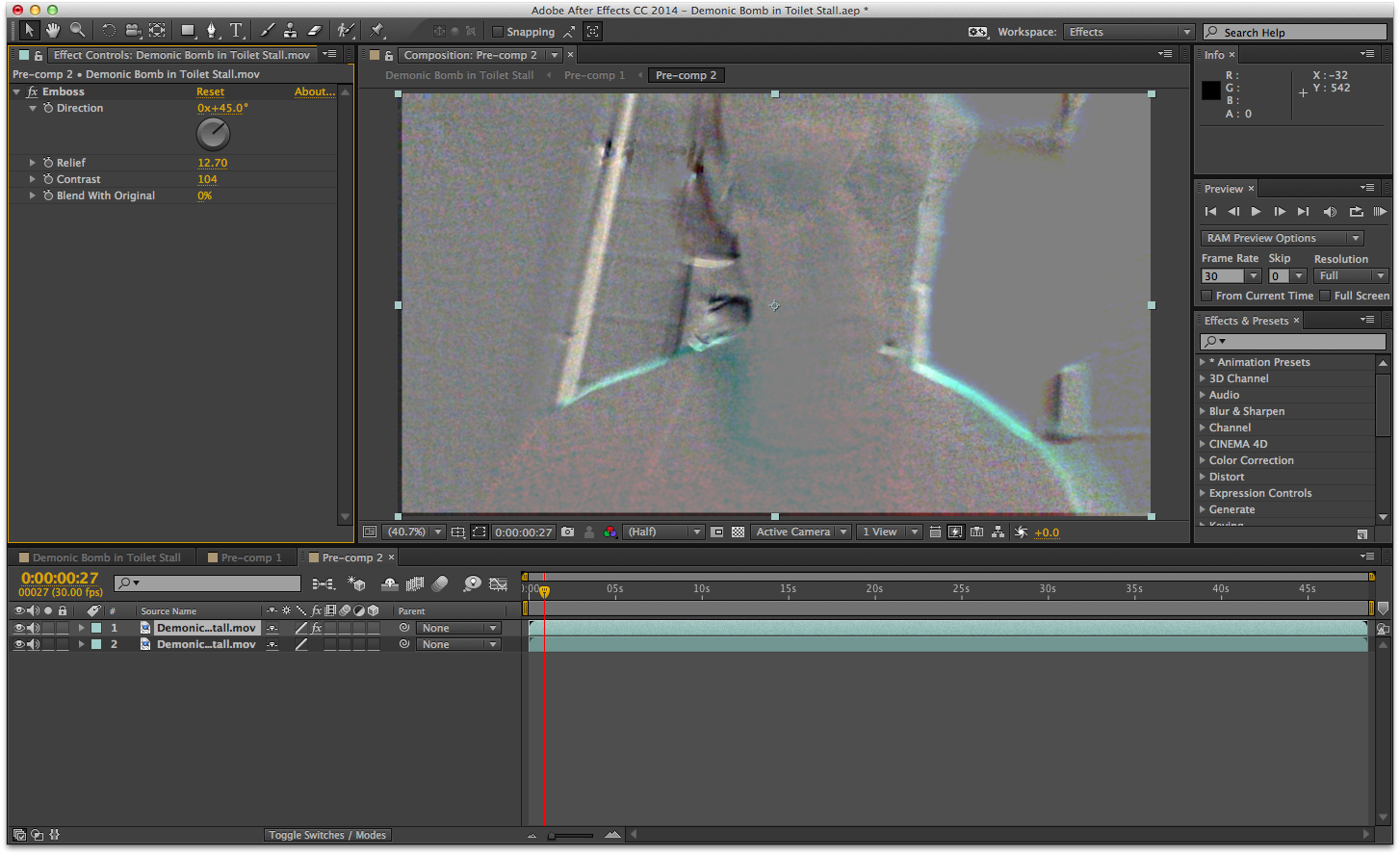Screen dimensions: 1400x855
Task: Open the Composition Flowchart icon
Action: (x=998, y=531)
